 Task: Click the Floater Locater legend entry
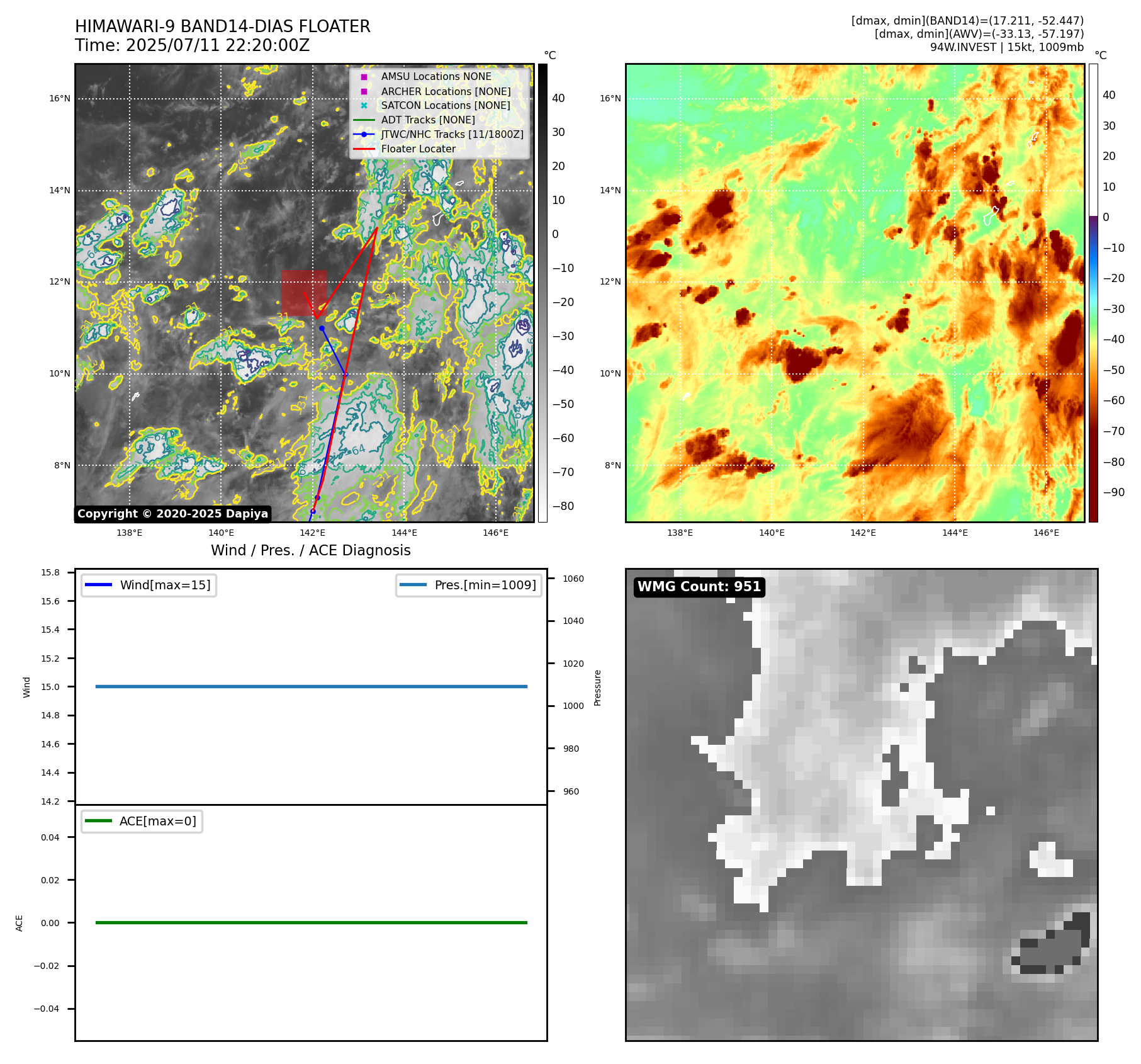[405, 149]
